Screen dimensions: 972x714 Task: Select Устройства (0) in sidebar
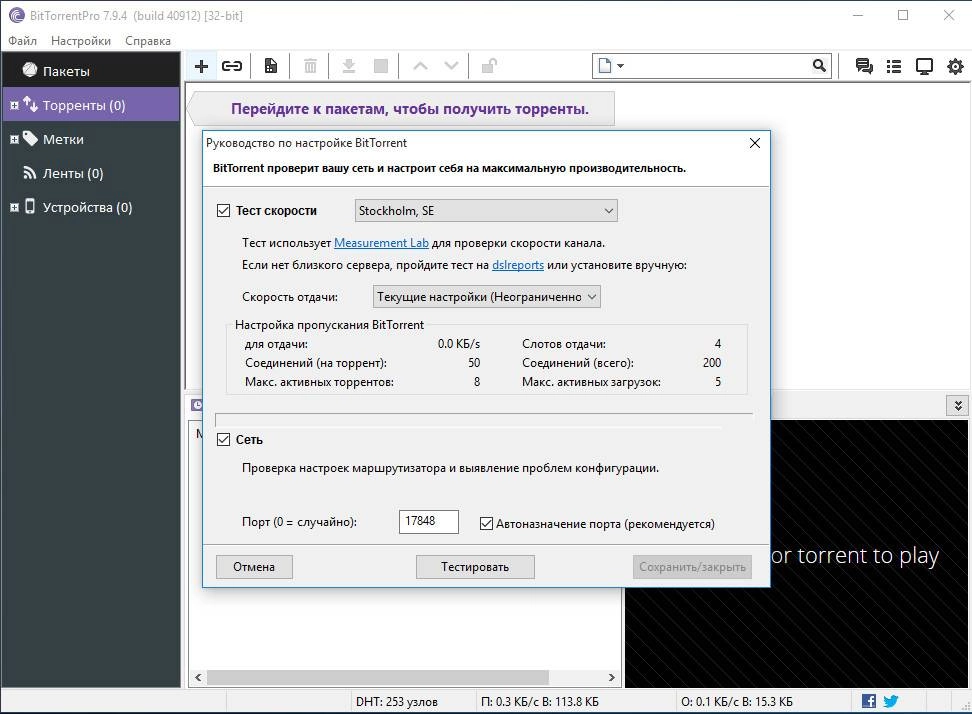[91, 207]
